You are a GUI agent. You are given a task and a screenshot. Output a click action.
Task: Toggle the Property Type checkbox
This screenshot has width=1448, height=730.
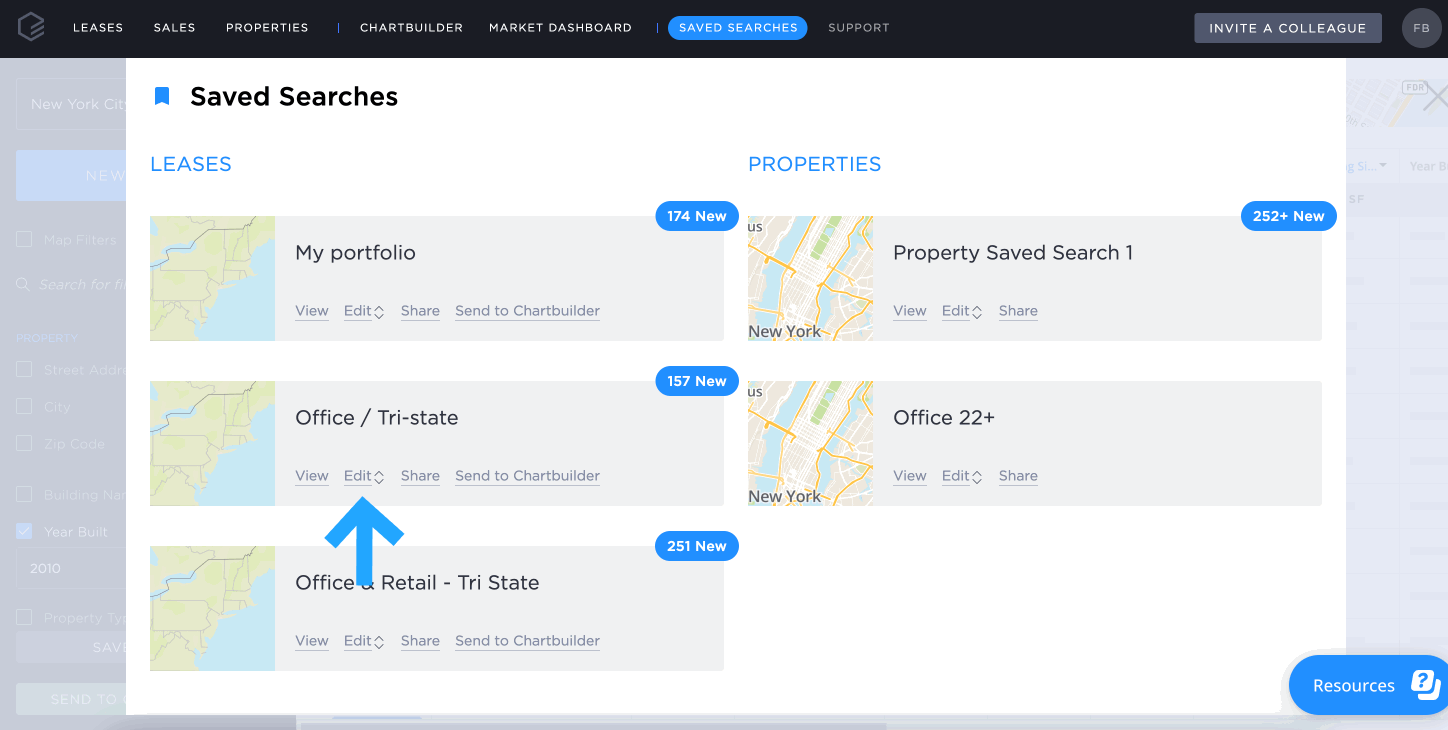click(24, 618)
